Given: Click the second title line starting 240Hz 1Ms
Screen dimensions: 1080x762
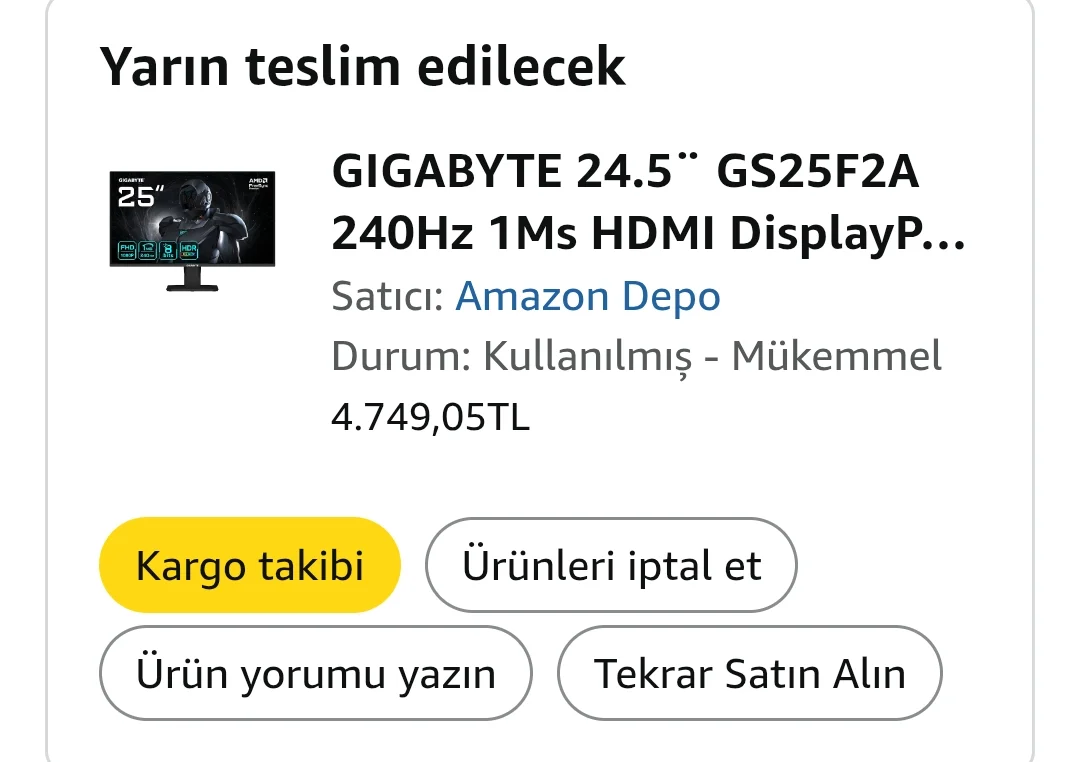Looking at the screenshot, I should (x=649, y=233).
